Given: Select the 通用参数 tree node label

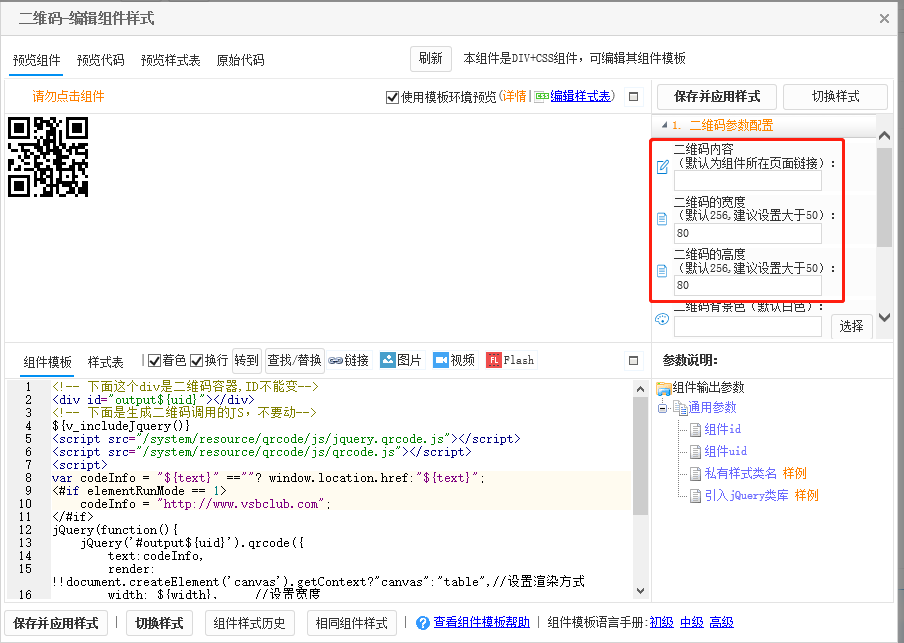Looking at the screenshot, I should (712, 407).
